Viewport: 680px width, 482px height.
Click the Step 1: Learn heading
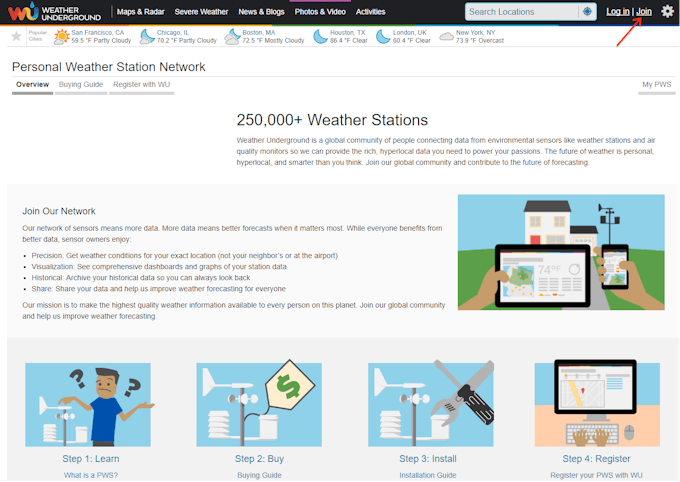tap(91, 459)
